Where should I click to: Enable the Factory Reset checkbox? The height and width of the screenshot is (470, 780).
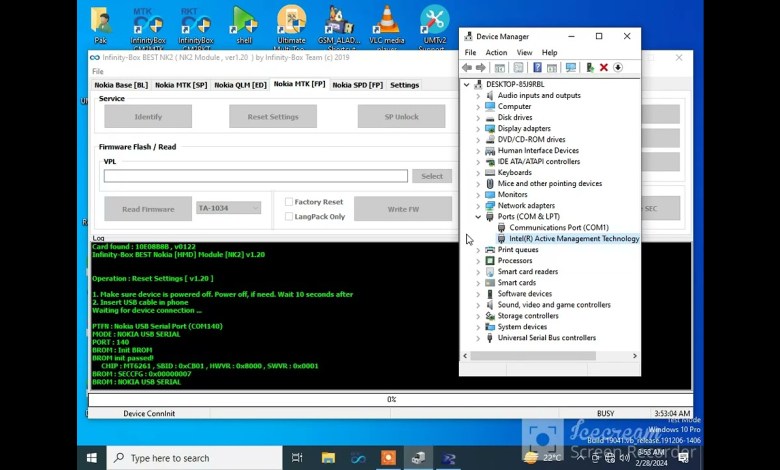tap(289, 202)
